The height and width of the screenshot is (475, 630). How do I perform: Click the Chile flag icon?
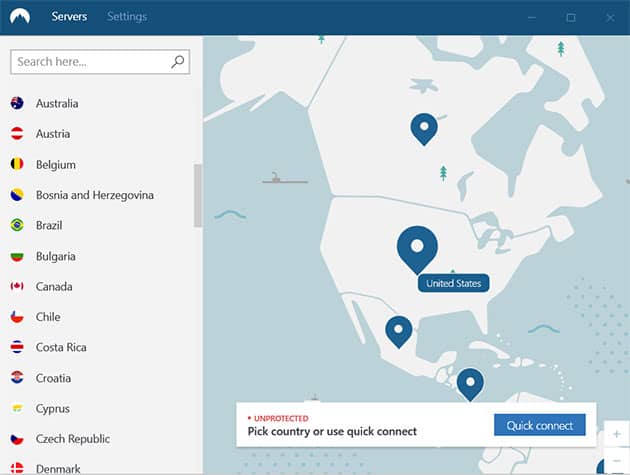pos(17,317)
